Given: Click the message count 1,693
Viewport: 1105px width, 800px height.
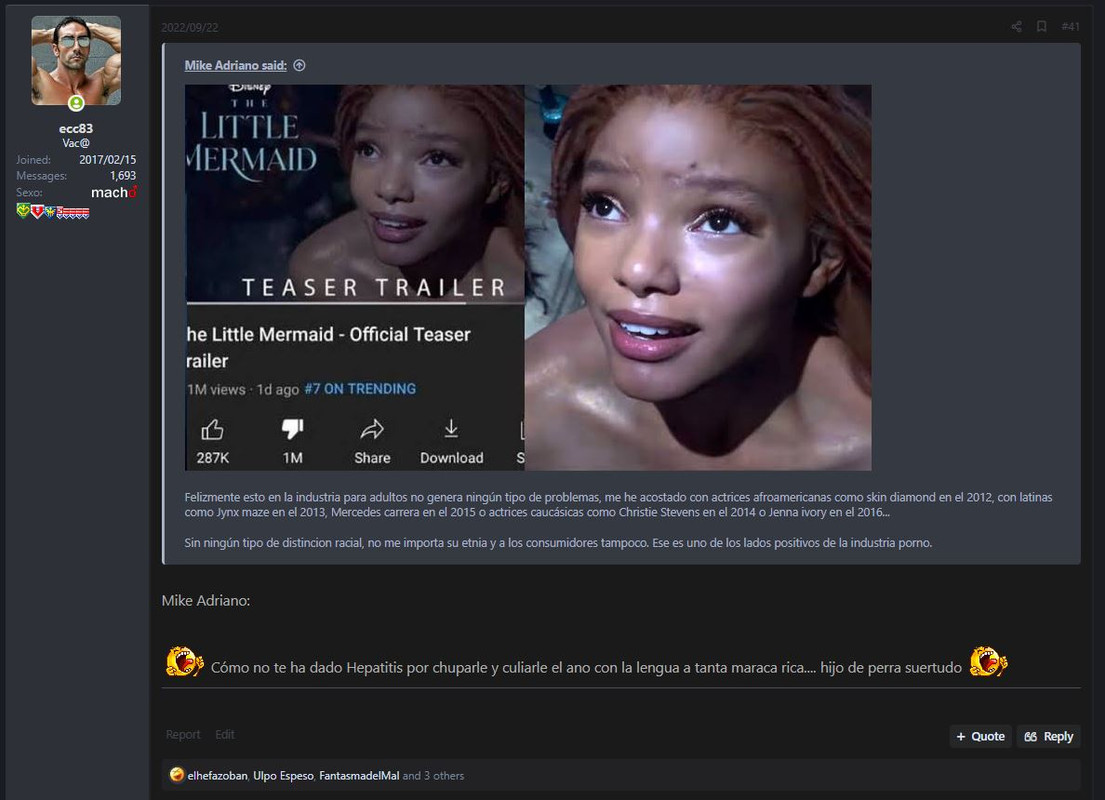Looking at the screenshot, I should [x=123, y=176].
